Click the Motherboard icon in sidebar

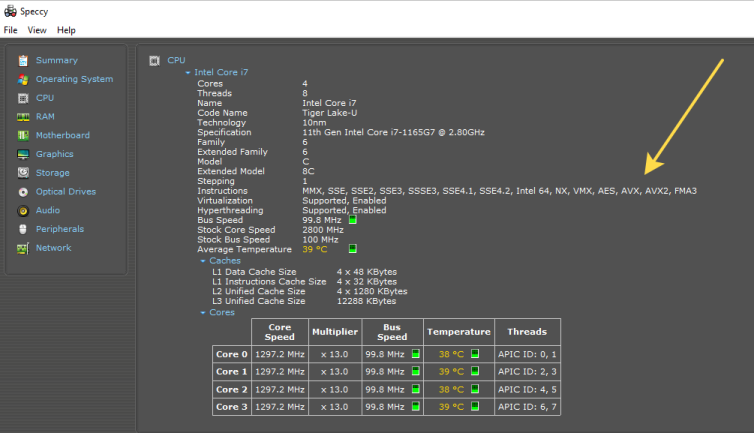click(23, 136)
